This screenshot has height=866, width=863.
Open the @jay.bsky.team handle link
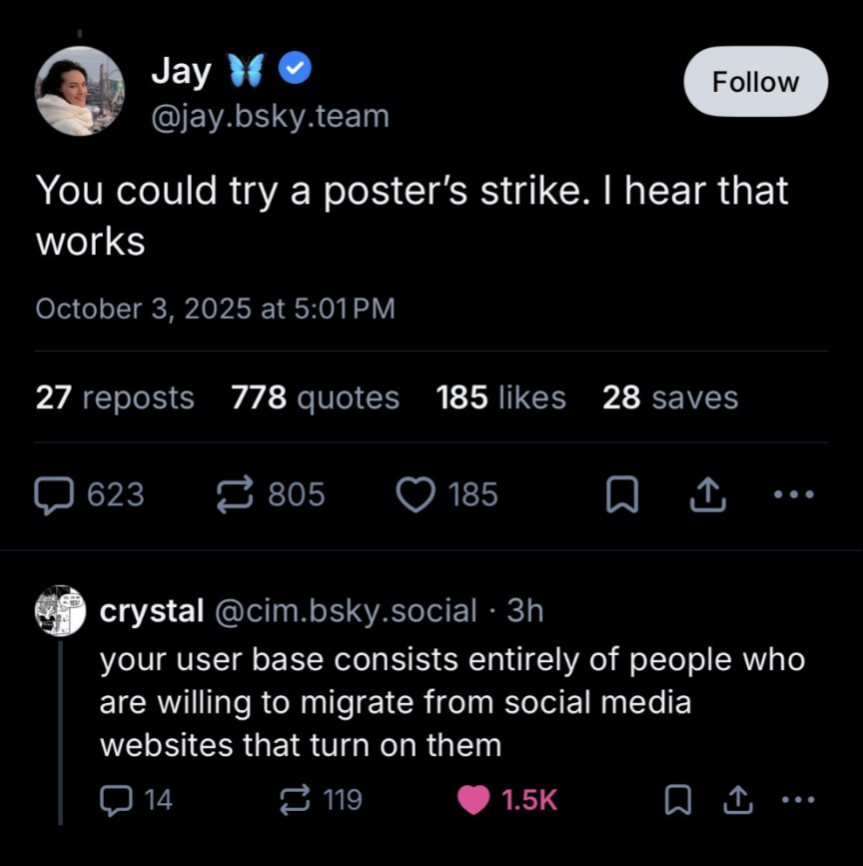(x=269, y=116)
